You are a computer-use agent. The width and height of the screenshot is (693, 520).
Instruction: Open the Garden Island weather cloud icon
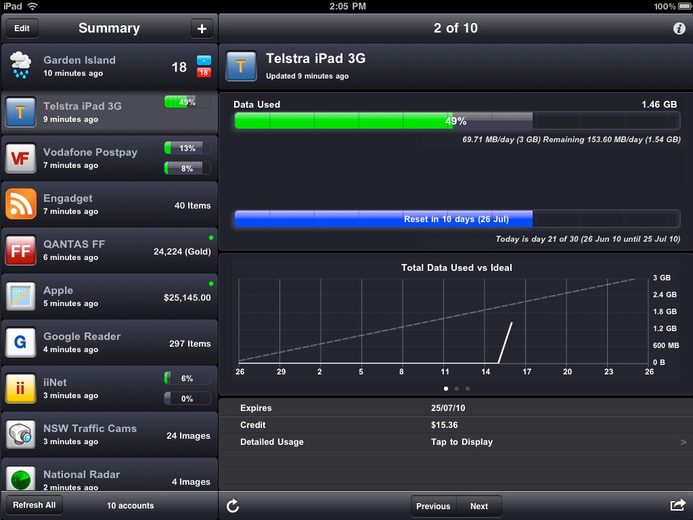(20, 65)
